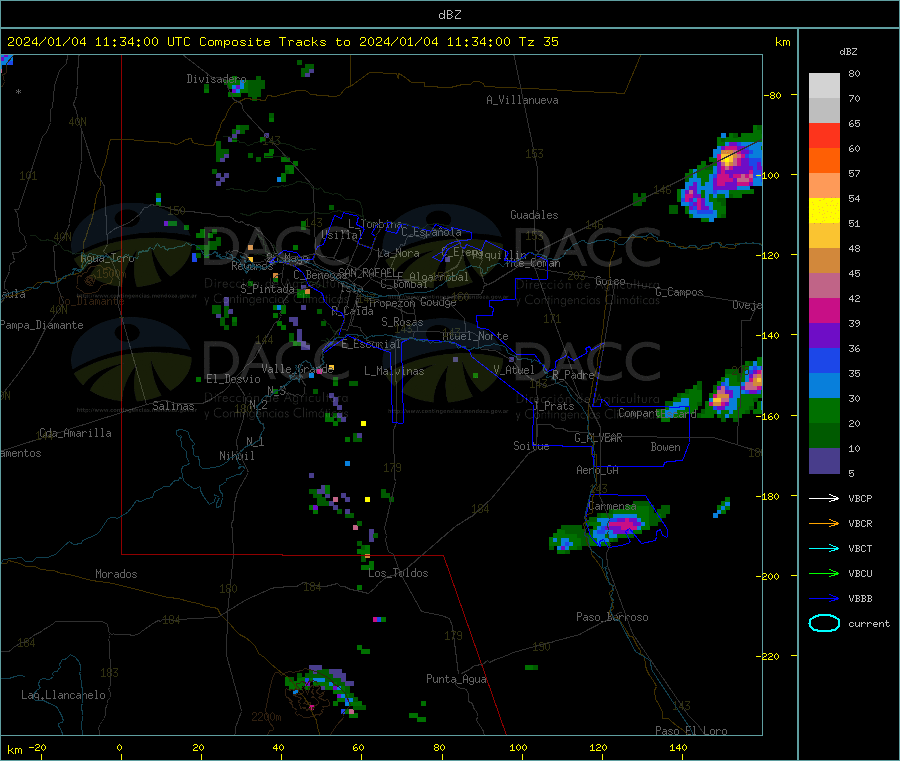This screenshot has height=761, width=900.
Task: Click the '140' km X-axis tick label
Action: coord(678,747)
